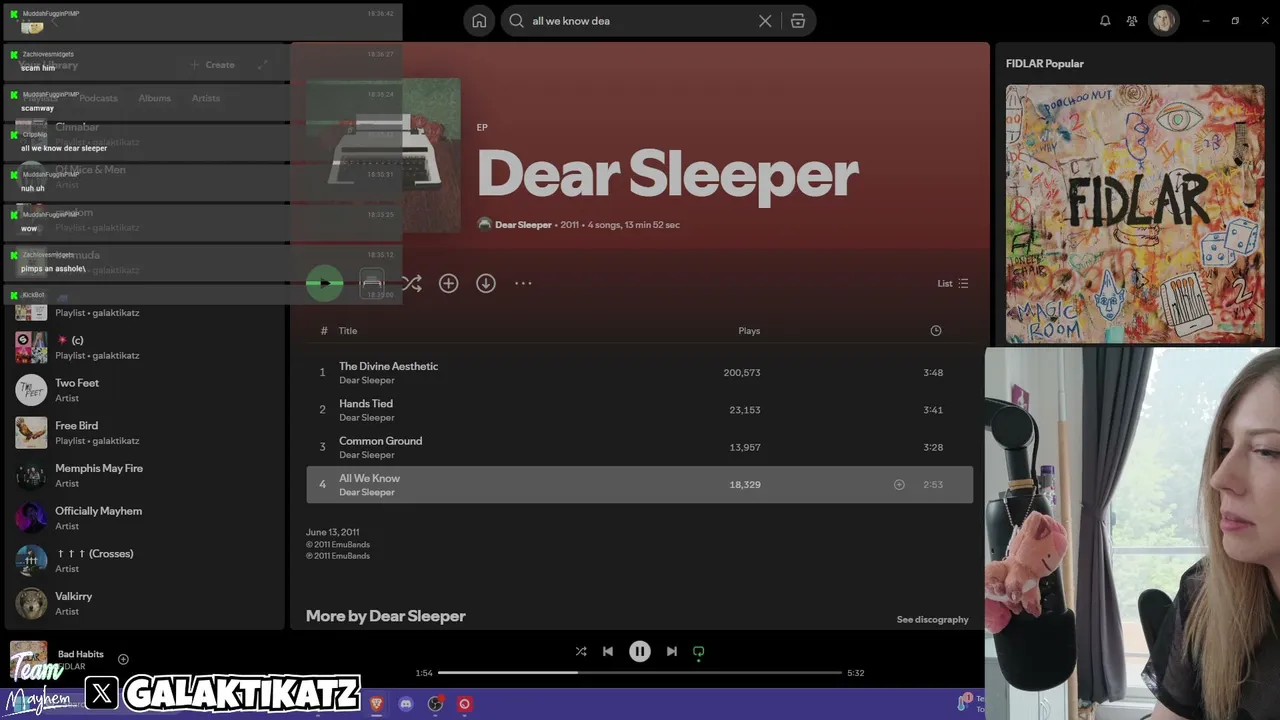Open the Create menu in Your Library
Image resolution: width=1280 pixels, height=720 pixels.
pyautogui.click(x=214, y=65)
